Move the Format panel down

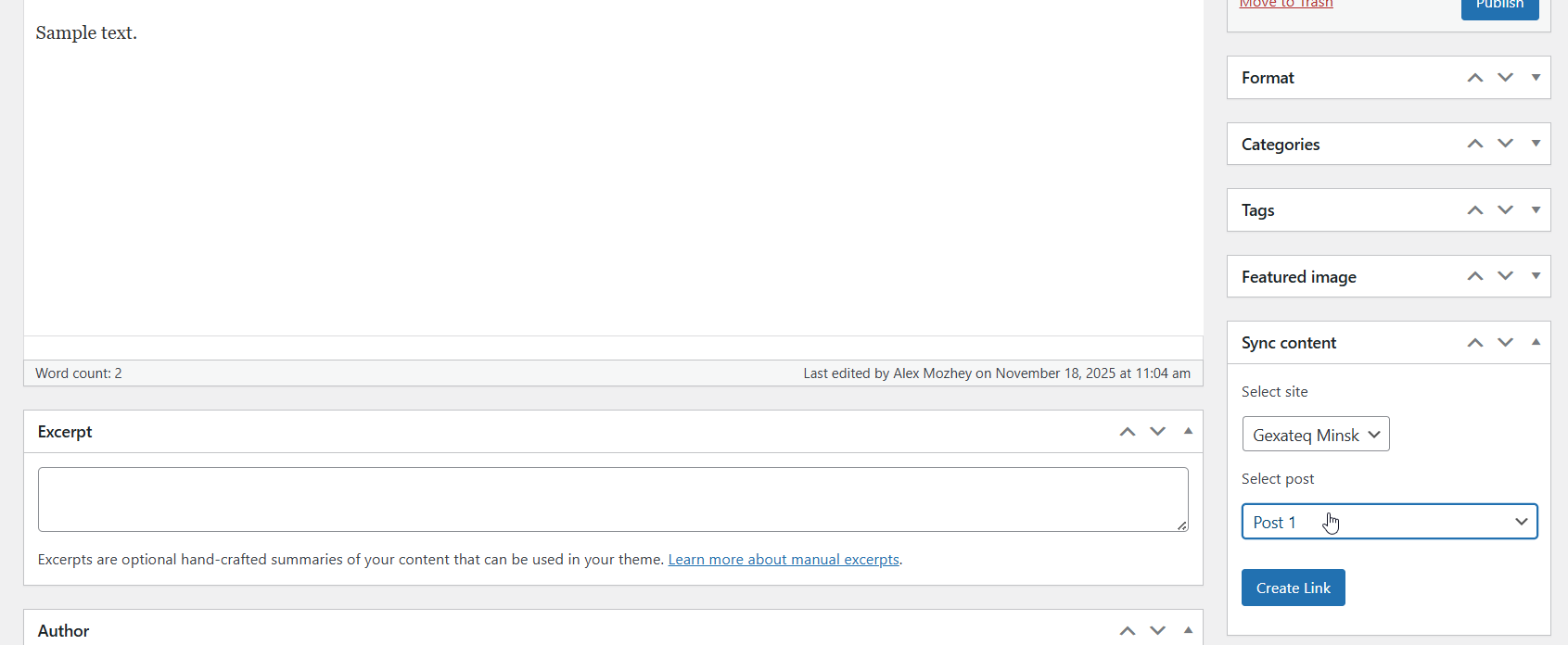tap(1506, 78)
